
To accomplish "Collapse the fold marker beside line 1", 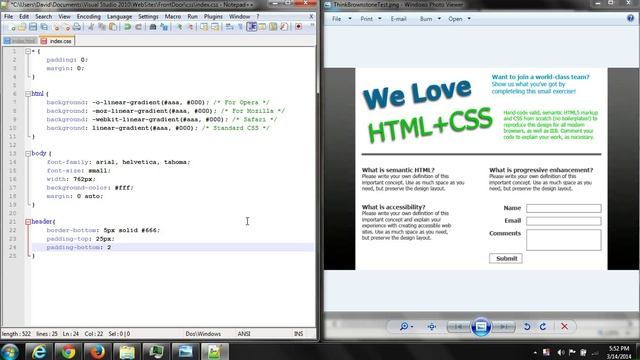I will tap(28, 51).
